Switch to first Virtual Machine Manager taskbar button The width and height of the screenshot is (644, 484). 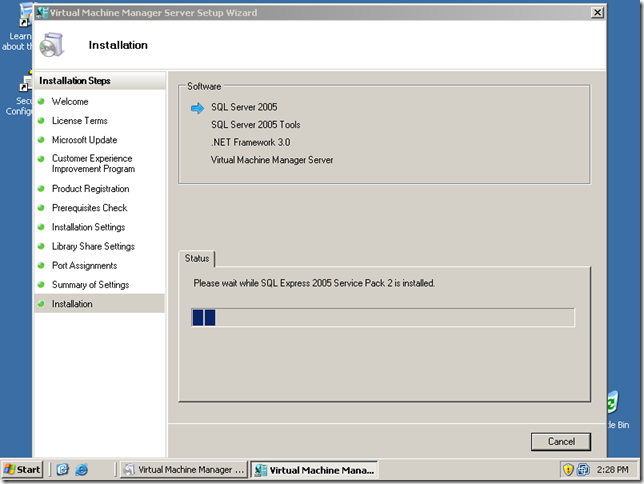pos(184,469)
